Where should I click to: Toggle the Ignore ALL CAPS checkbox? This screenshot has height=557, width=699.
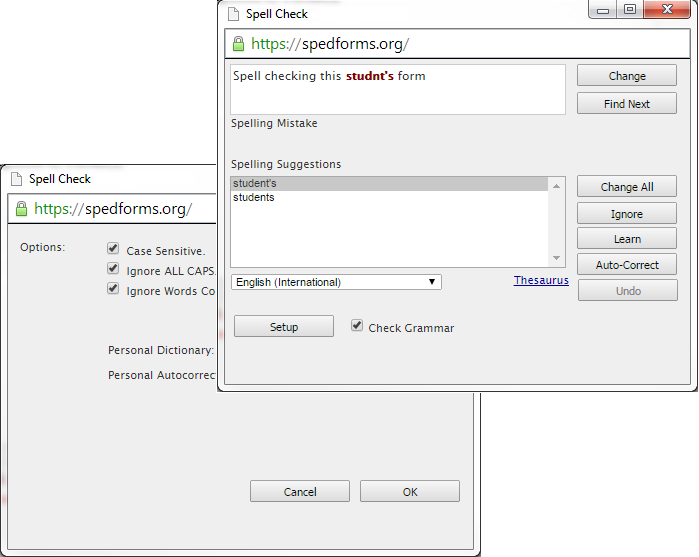[114, 270]
